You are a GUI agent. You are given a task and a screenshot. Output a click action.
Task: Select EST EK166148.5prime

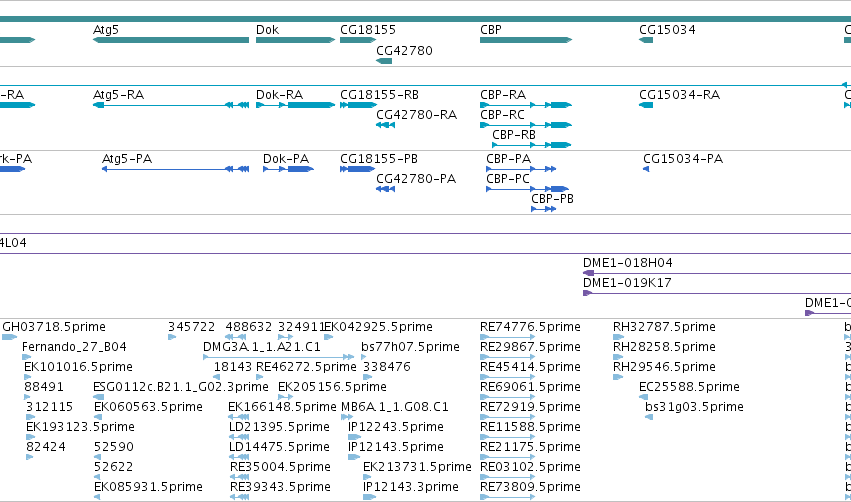click(238, 417)
